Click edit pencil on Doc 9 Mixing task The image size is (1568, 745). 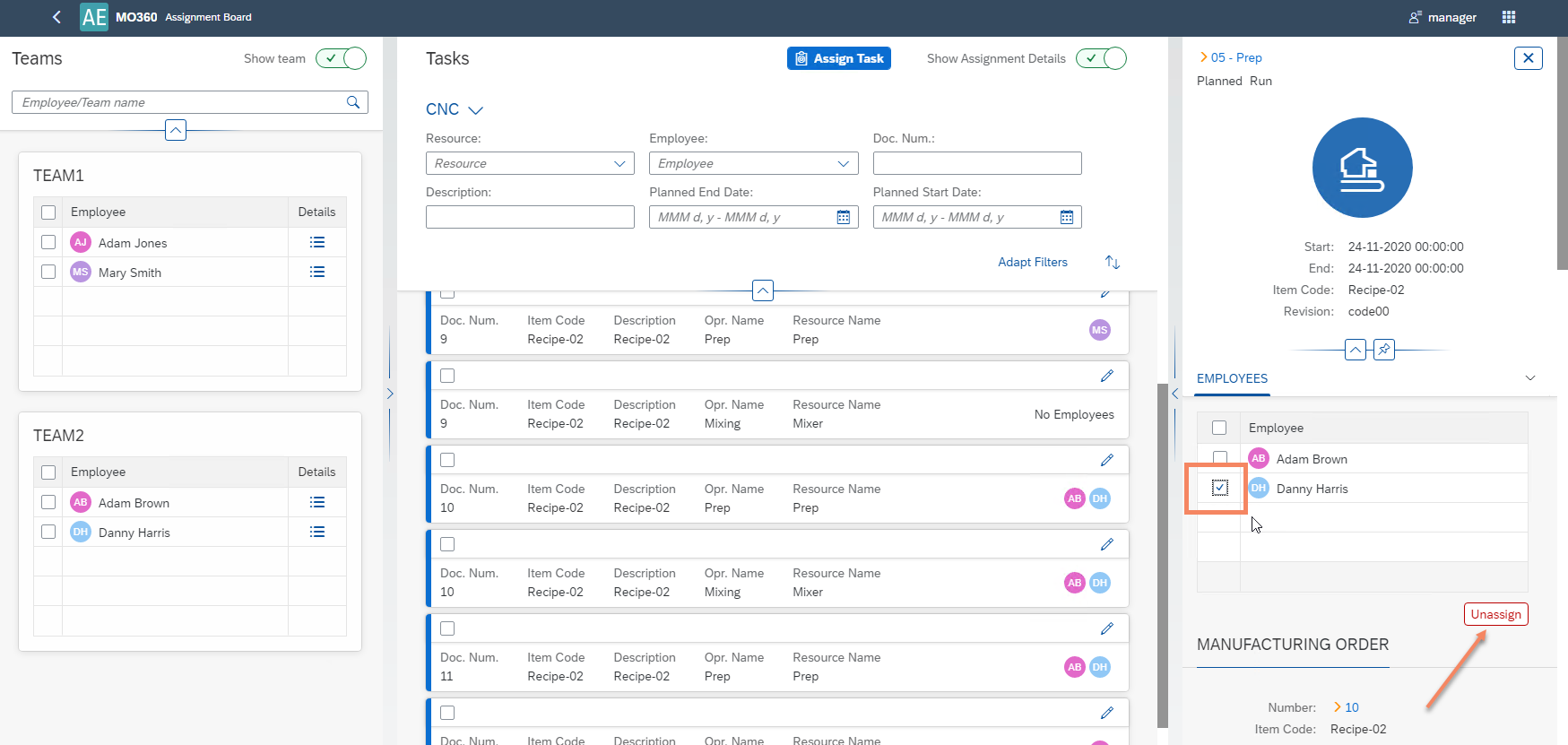1106,376
